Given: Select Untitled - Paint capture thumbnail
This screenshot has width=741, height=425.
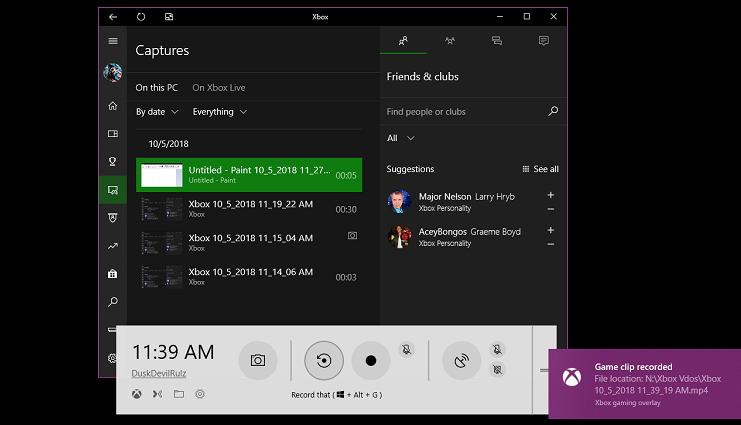Looking at the screenshot, I should [162, 175].
